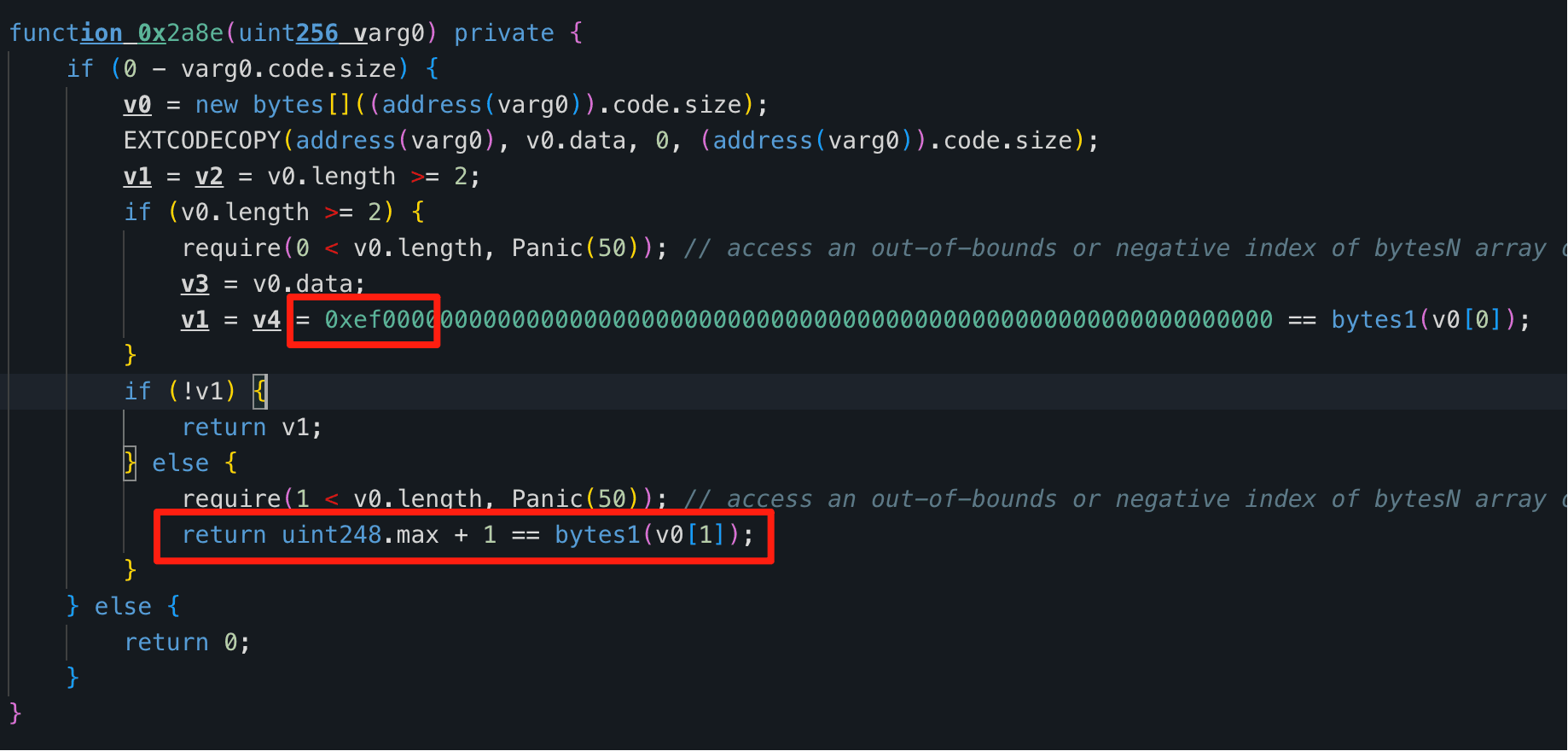Click the underlined v4 variable
The width and height of the screenshot is (1568, 751).
click(266, 320)
